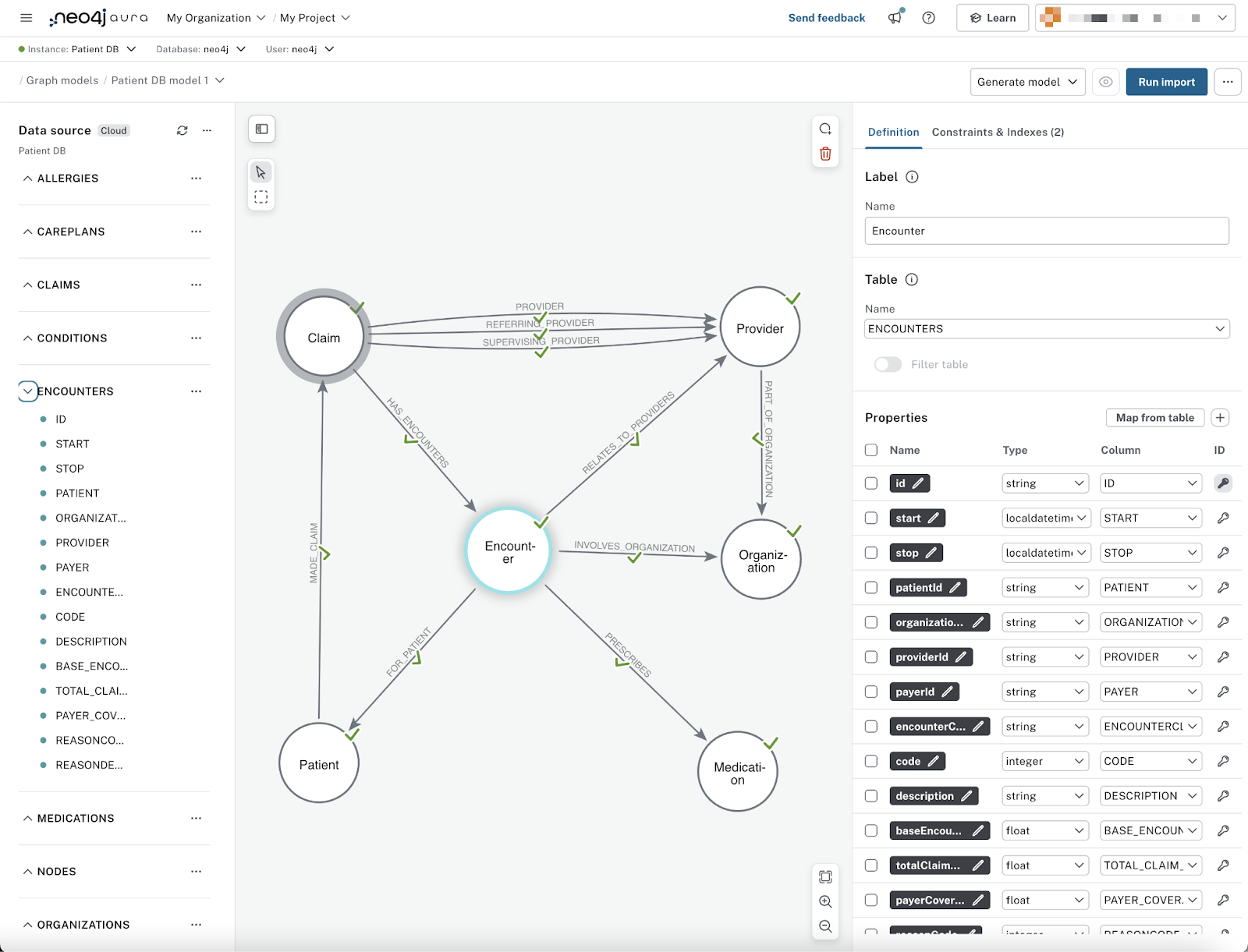Check the checkbox beside the id property
Image resolution: width=1248 pixels, height=952 pixels.
(x=870, y=483)
